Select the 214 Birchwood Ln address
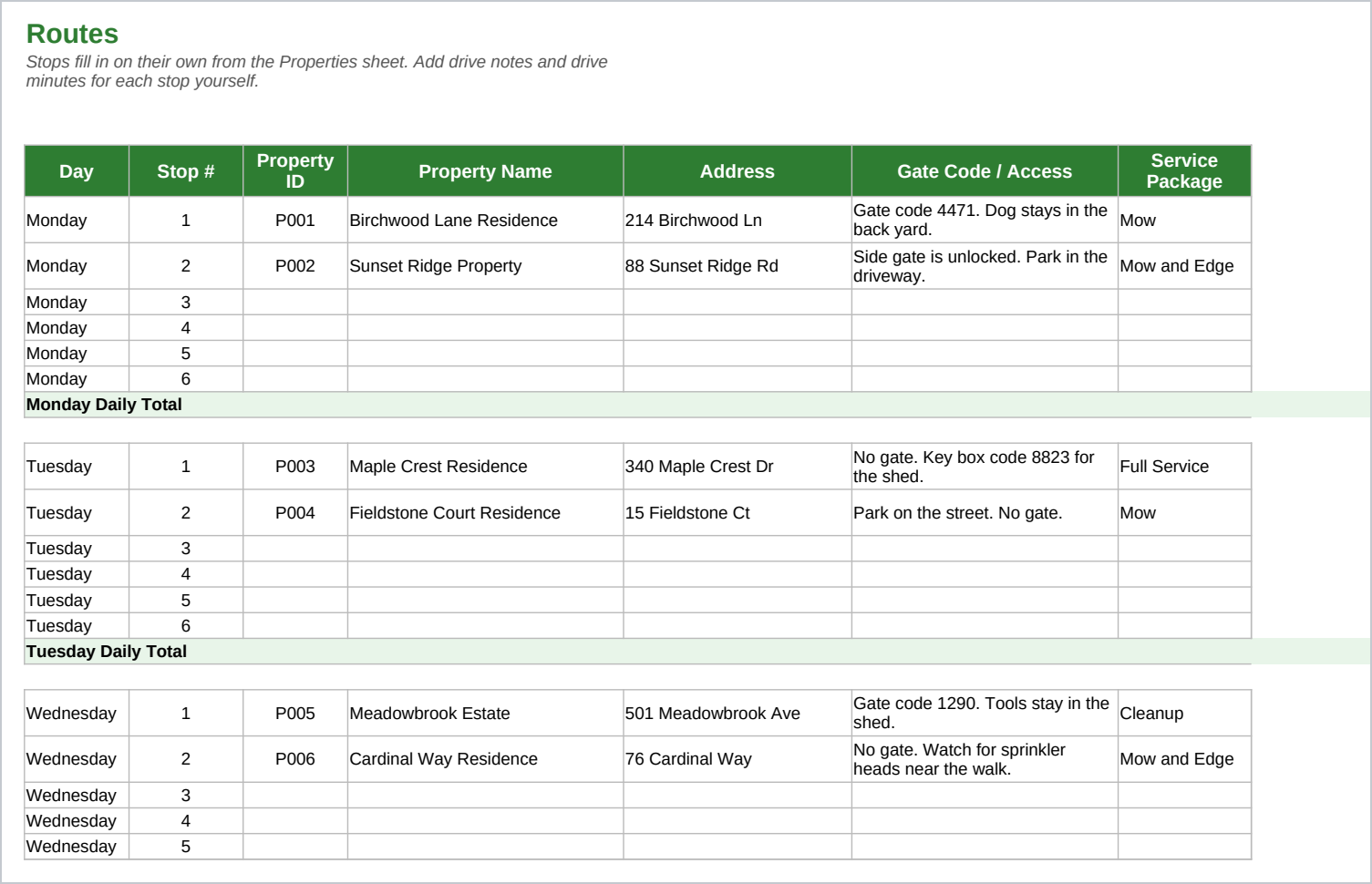1372x884 pixels. coord(738,221)
